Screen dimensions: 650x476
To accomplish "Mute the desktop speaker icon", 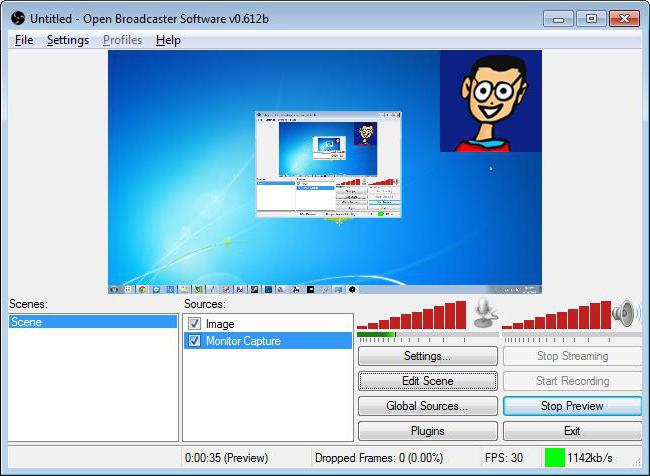I will coord(625,313).
